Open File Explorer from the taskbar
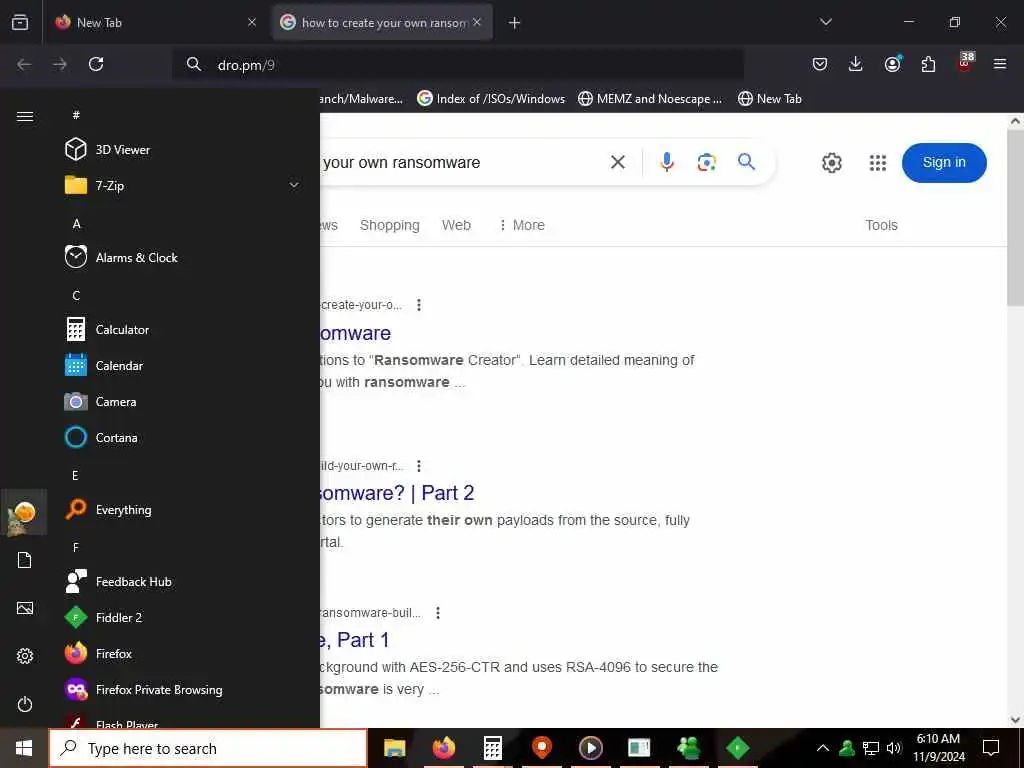Image resolution: width=1024 pixels, height=768 pixels. click(394, 748)
